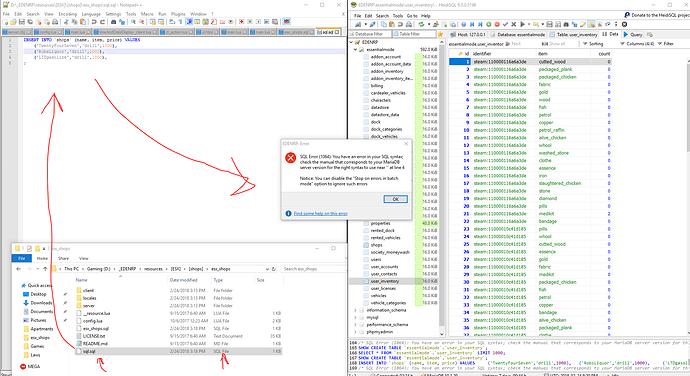Click 'Find some help on this error' link

click(x=320, y=214)
